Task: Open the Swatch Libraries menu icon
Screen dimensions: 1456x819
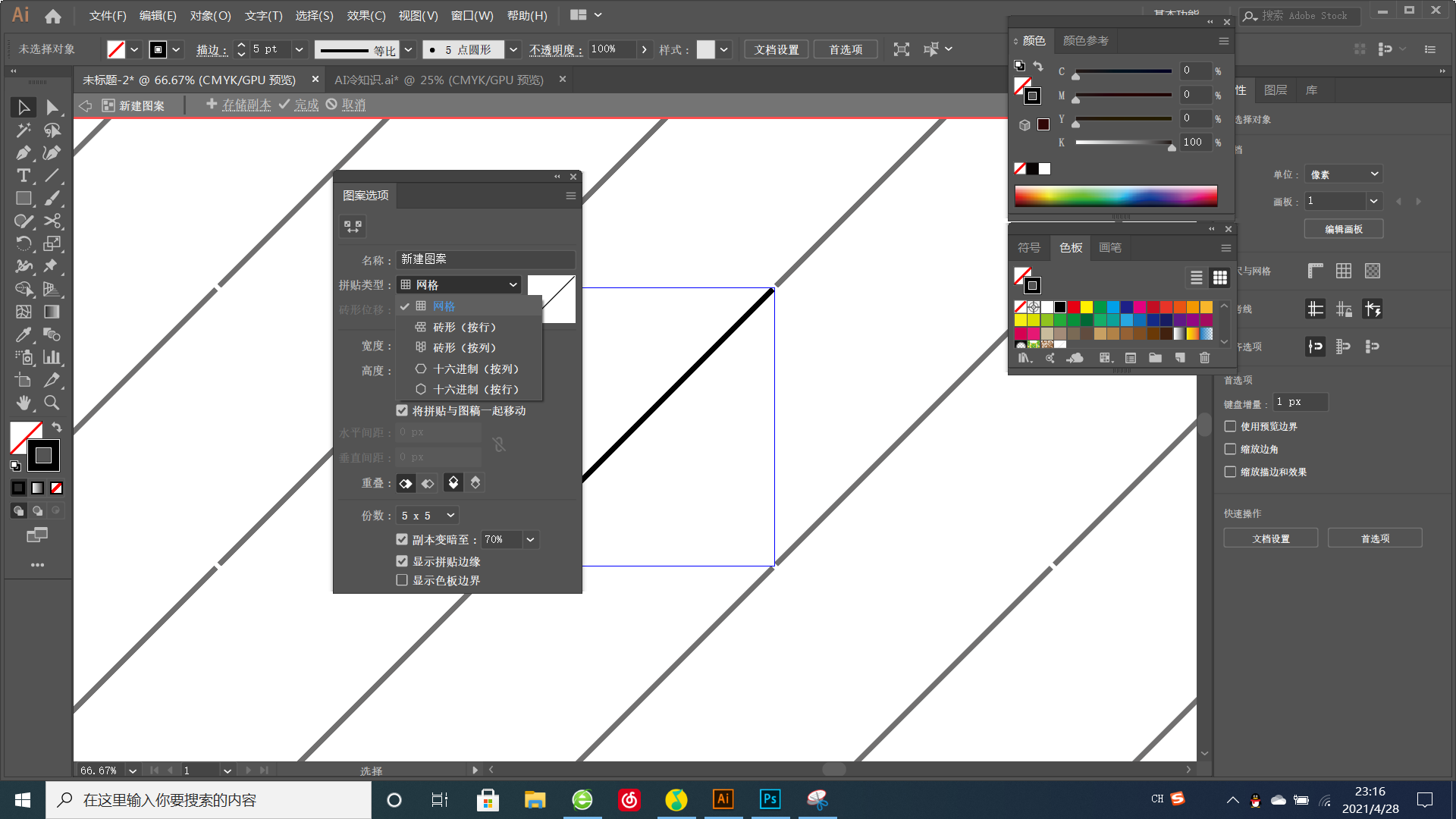Action: point(1025,358)
